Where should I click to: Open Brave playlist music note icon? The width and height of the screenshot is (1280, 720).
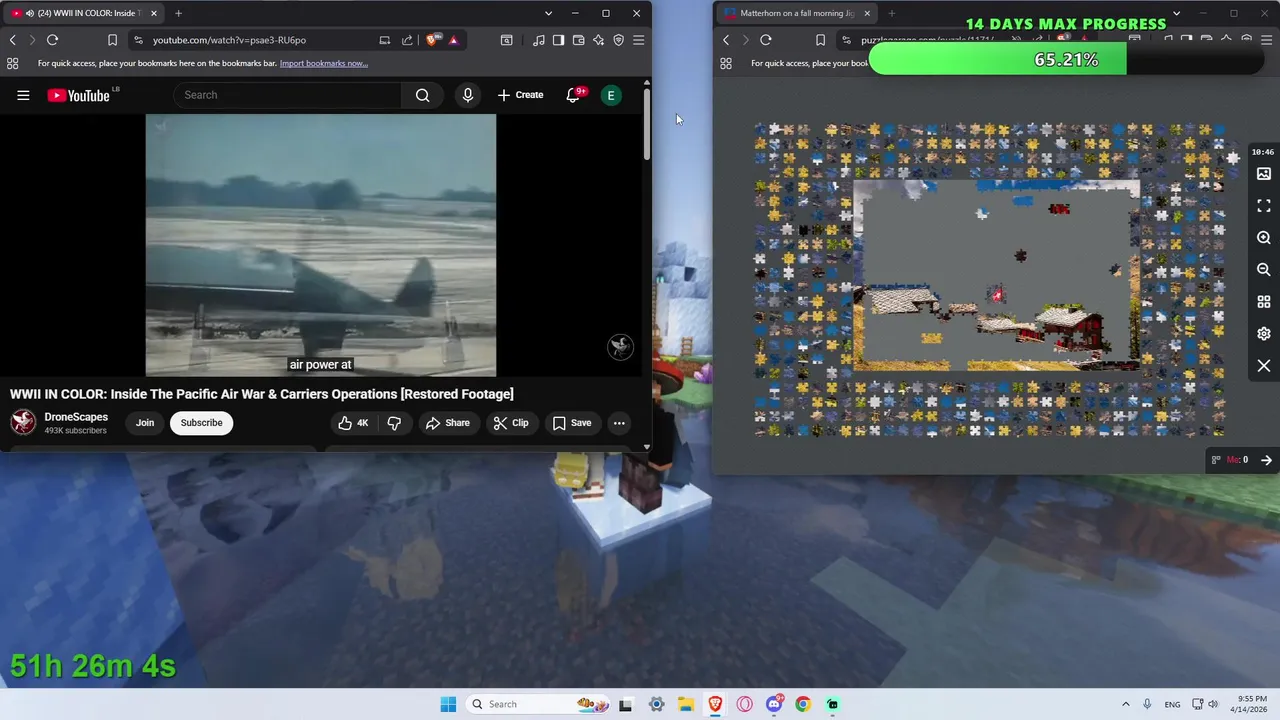pyautogui.click(x=539, y=40)
